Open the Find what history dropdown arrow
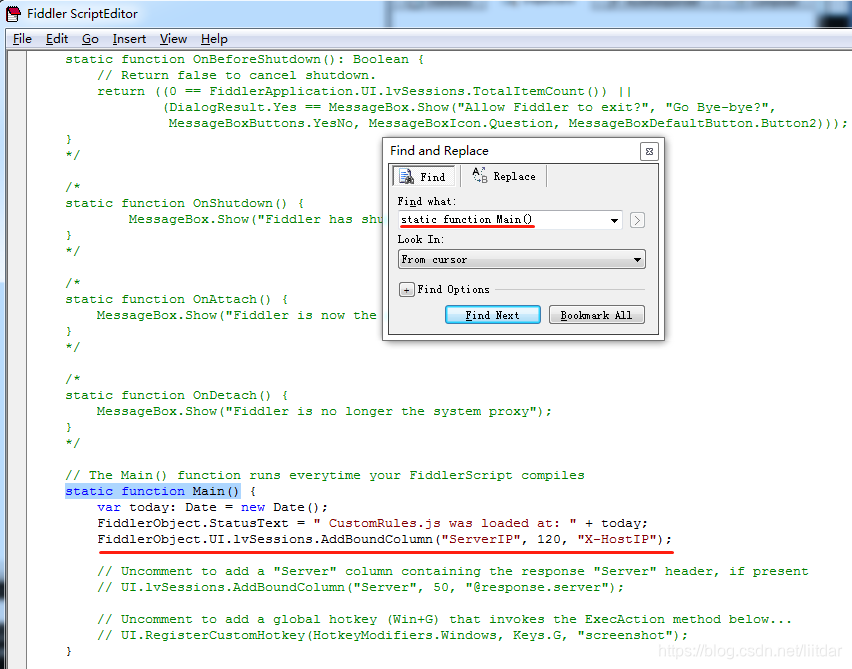The height and width of the screenshot is (669, 852). pos(614,220)
